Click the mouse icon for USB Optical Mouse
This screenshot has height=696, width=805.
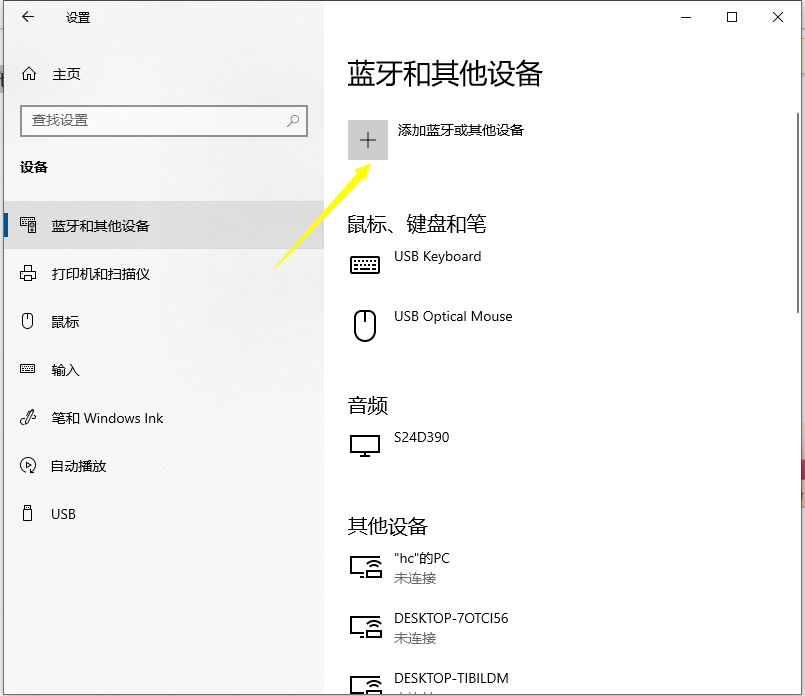point(365,325)
